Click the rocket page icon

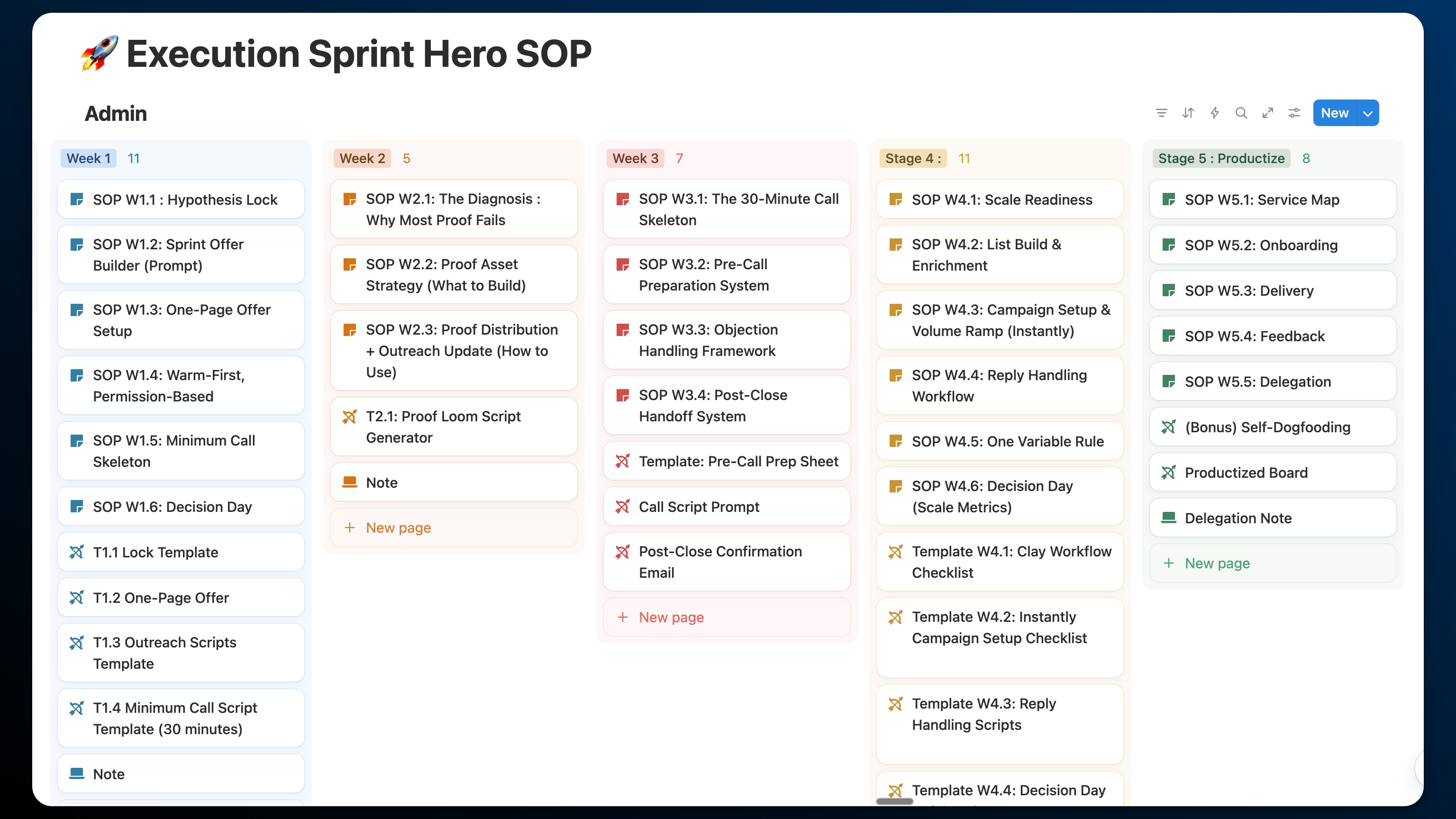tap(100, 53)
